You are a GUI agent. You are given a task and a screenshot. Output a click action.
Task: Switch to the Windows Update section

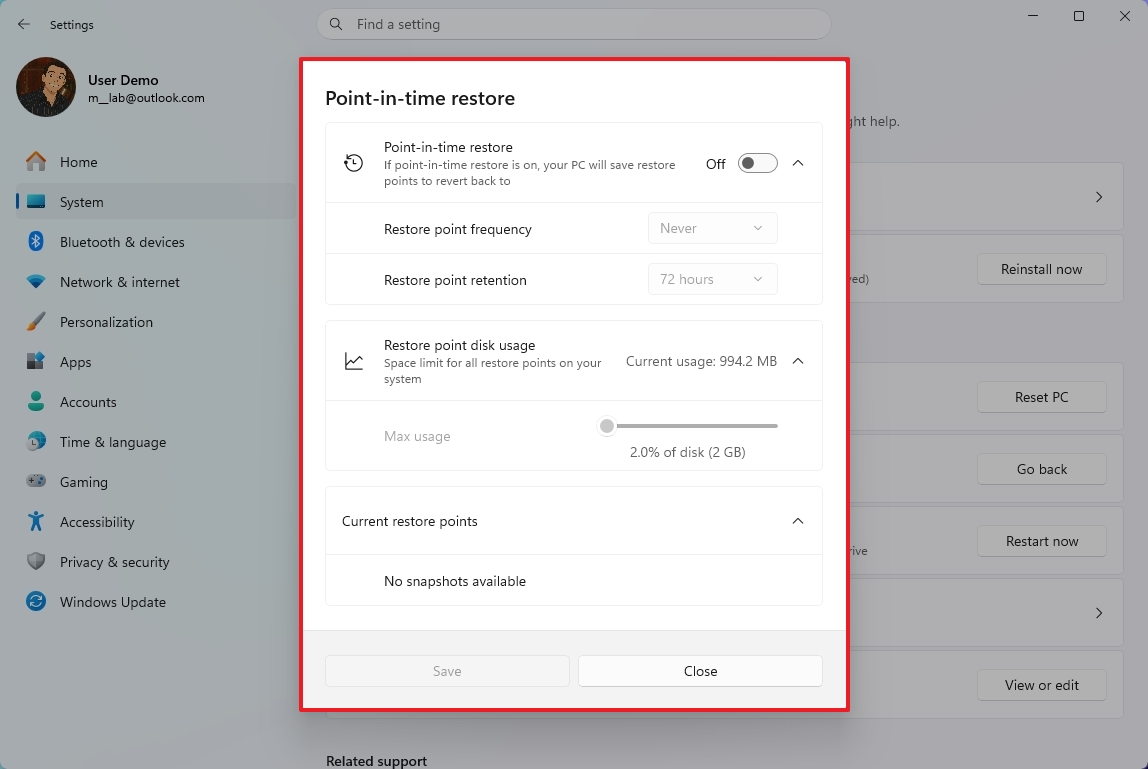coord(113,601)
